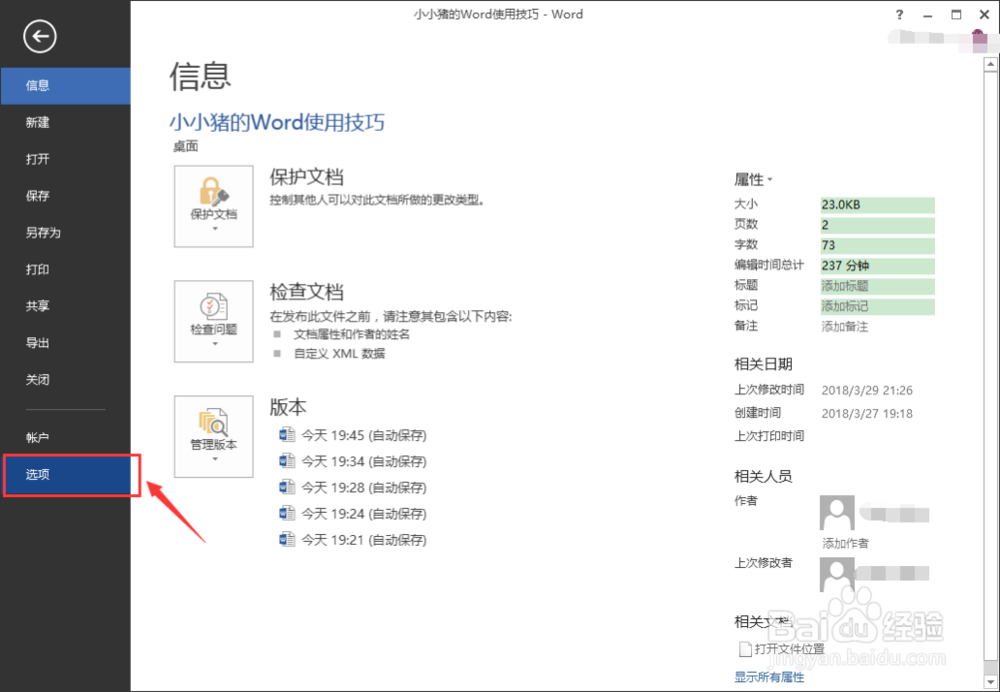
Task: Open the 属性 (Properties) dropdown
Action: pos(753,179)
